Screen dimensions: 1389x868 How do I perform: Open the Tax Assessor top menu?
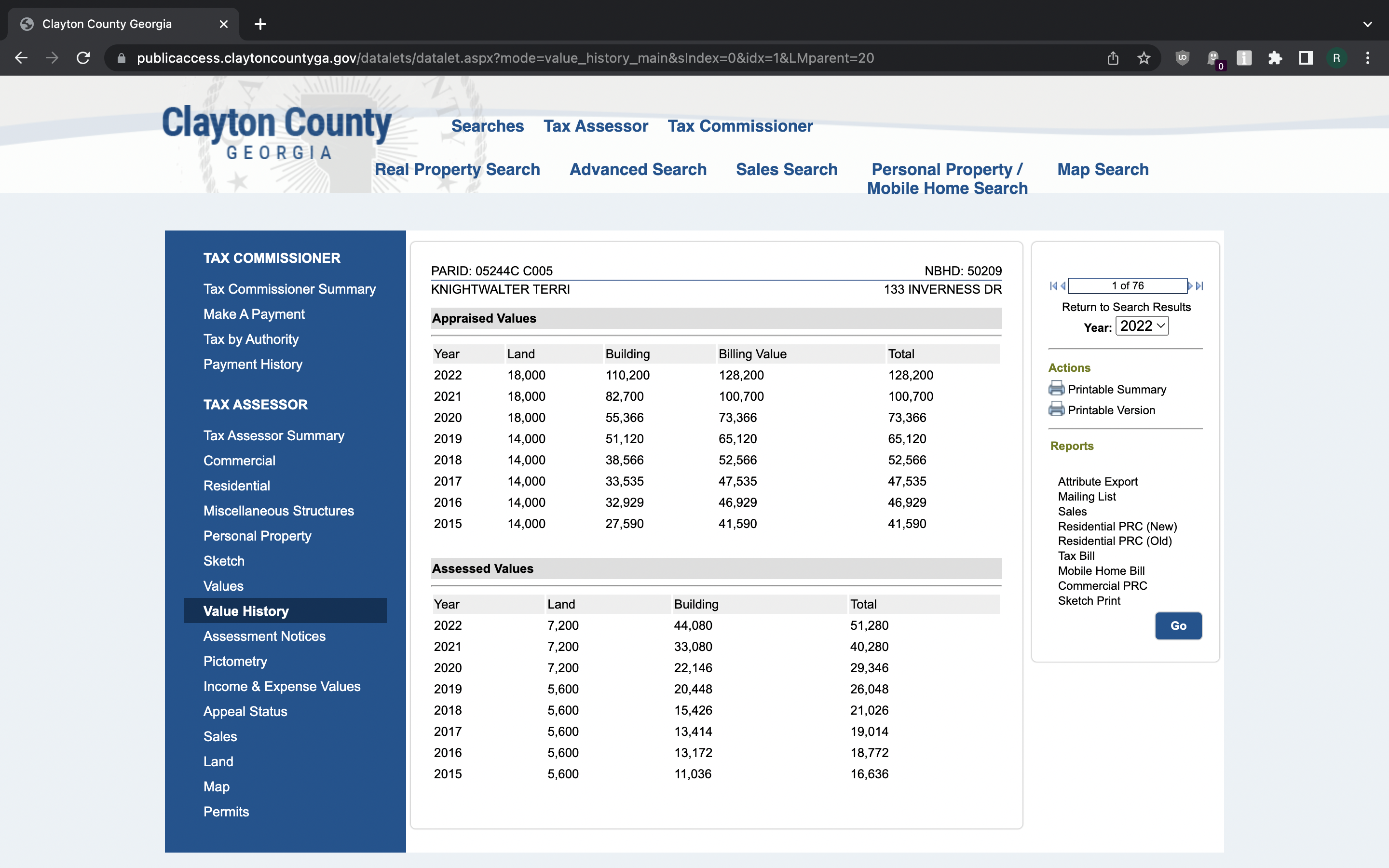[596, 126]
